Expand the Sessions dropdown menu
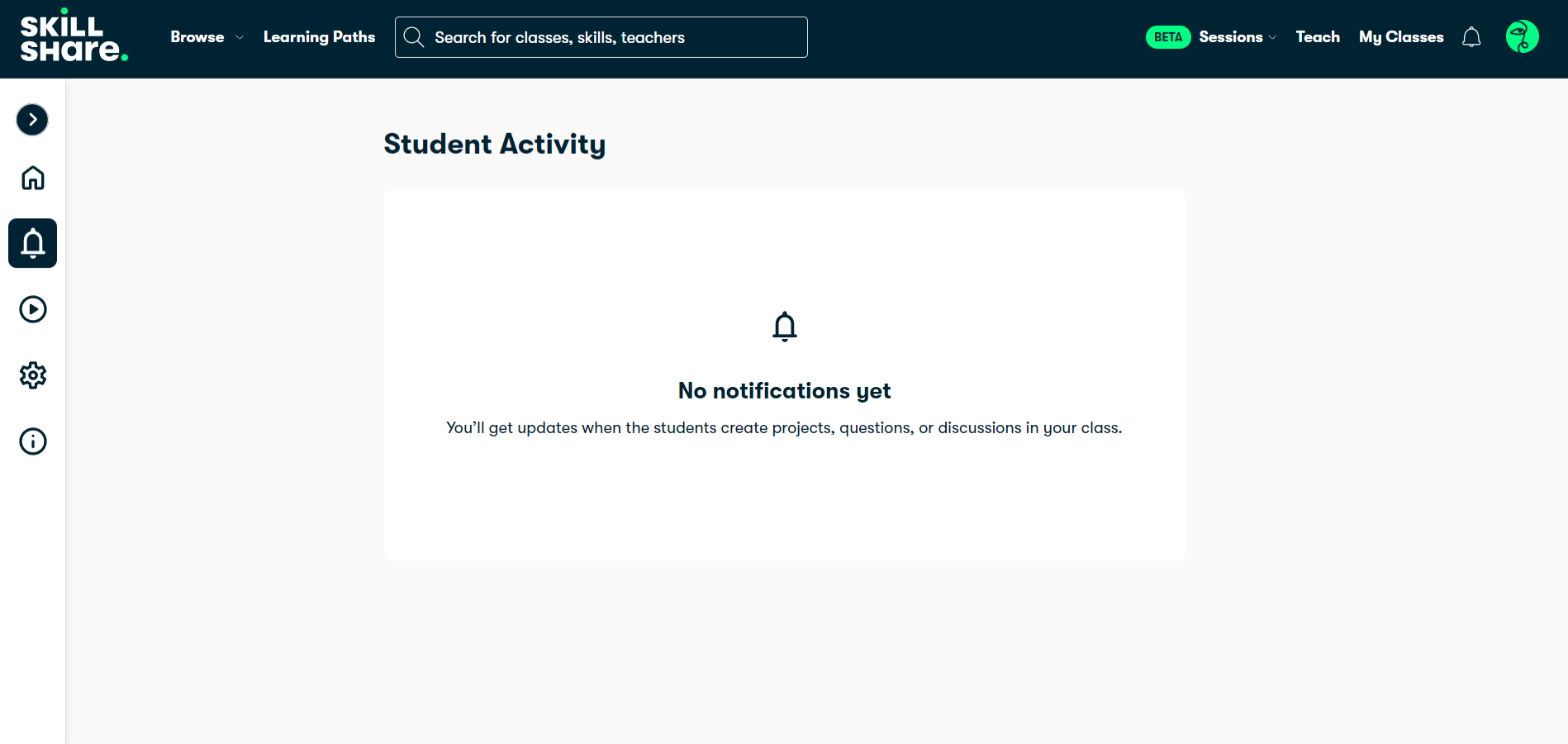 tap(1237, 36)
